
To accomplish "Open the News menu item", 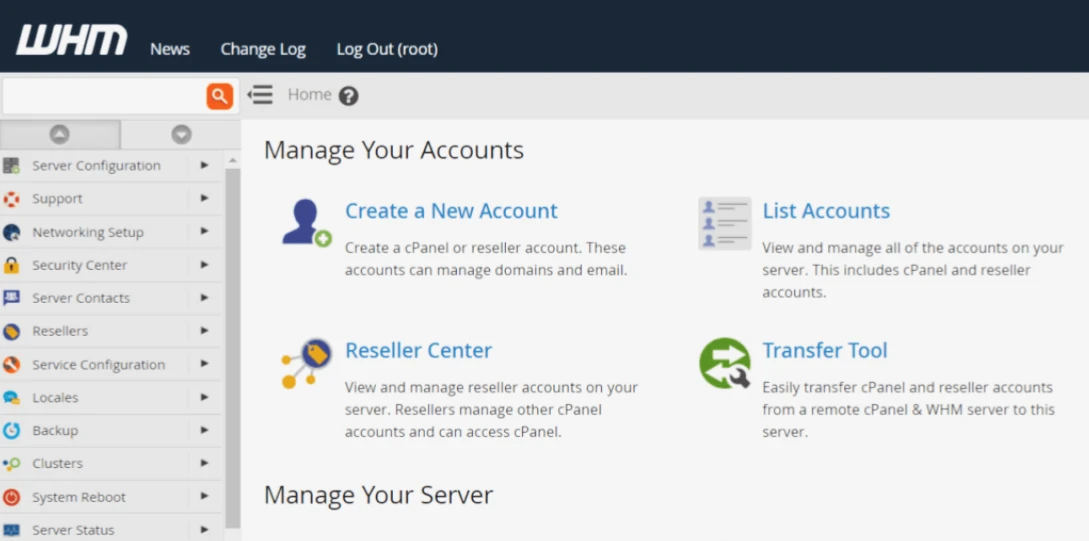I will click(x=170, y=49).
